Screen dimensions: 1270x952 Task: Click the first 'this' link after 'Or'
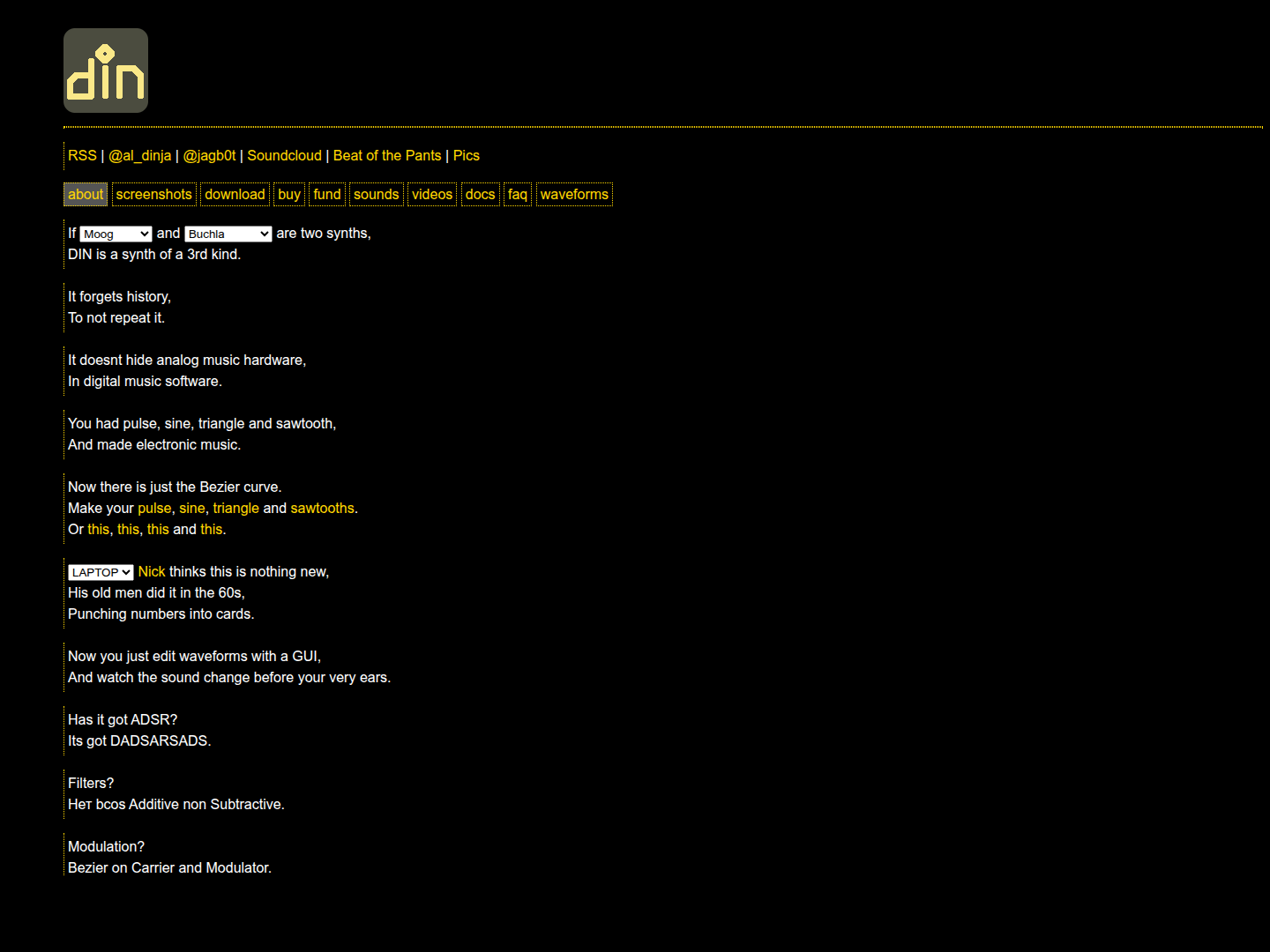(99, 530)
